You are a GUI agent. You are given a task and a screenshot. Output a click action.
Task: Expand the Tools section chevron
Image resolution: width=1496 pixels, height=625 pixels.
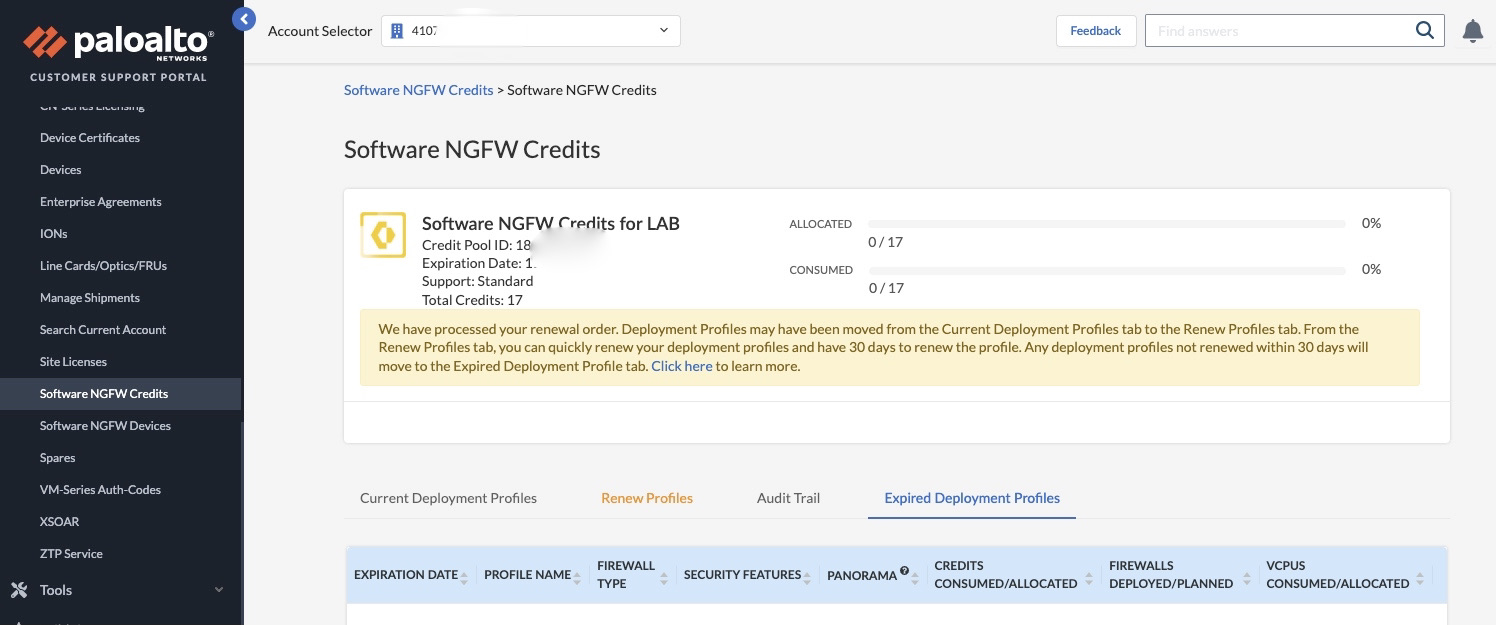tap(219, 590)
